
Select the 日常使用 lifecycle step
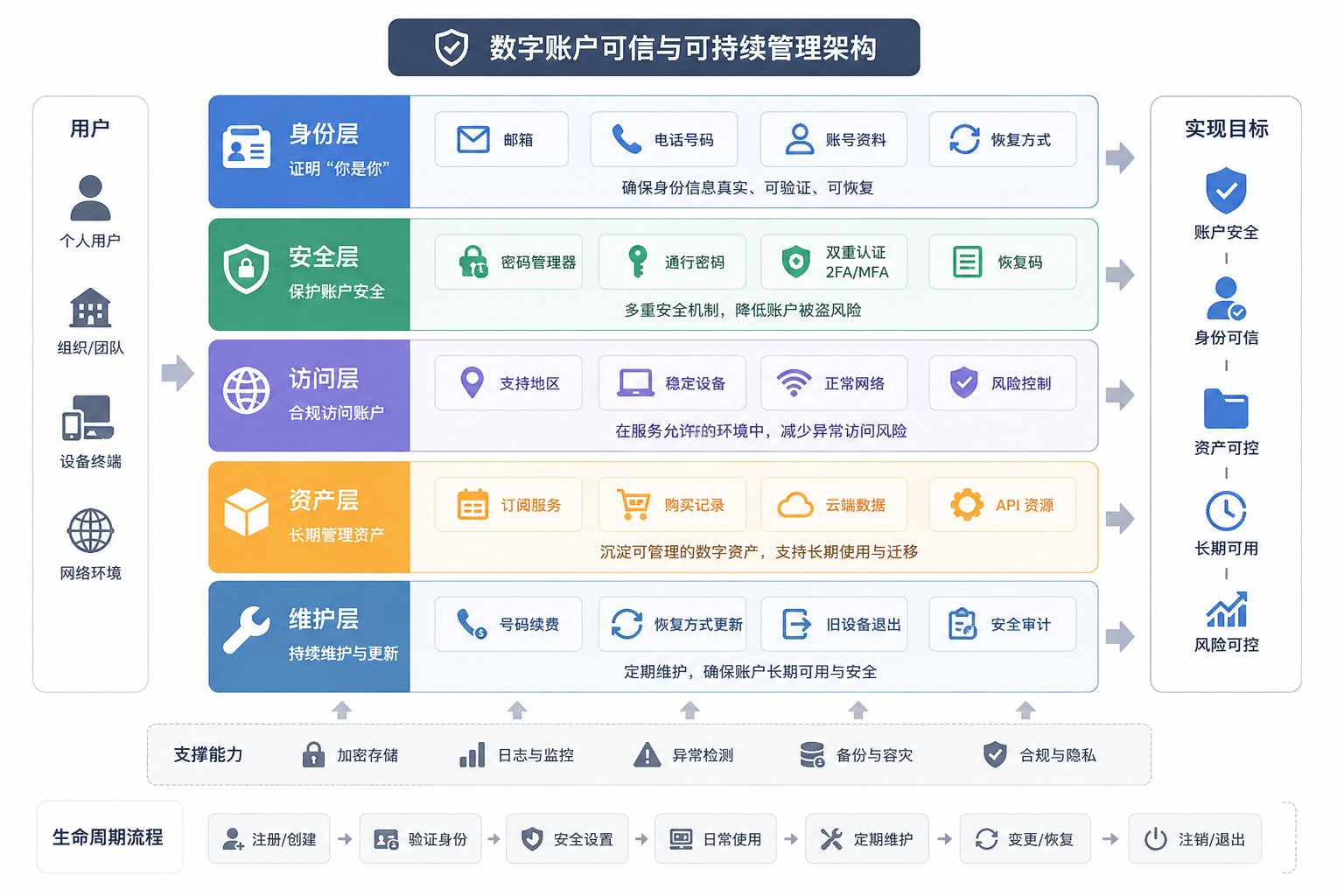716,839
